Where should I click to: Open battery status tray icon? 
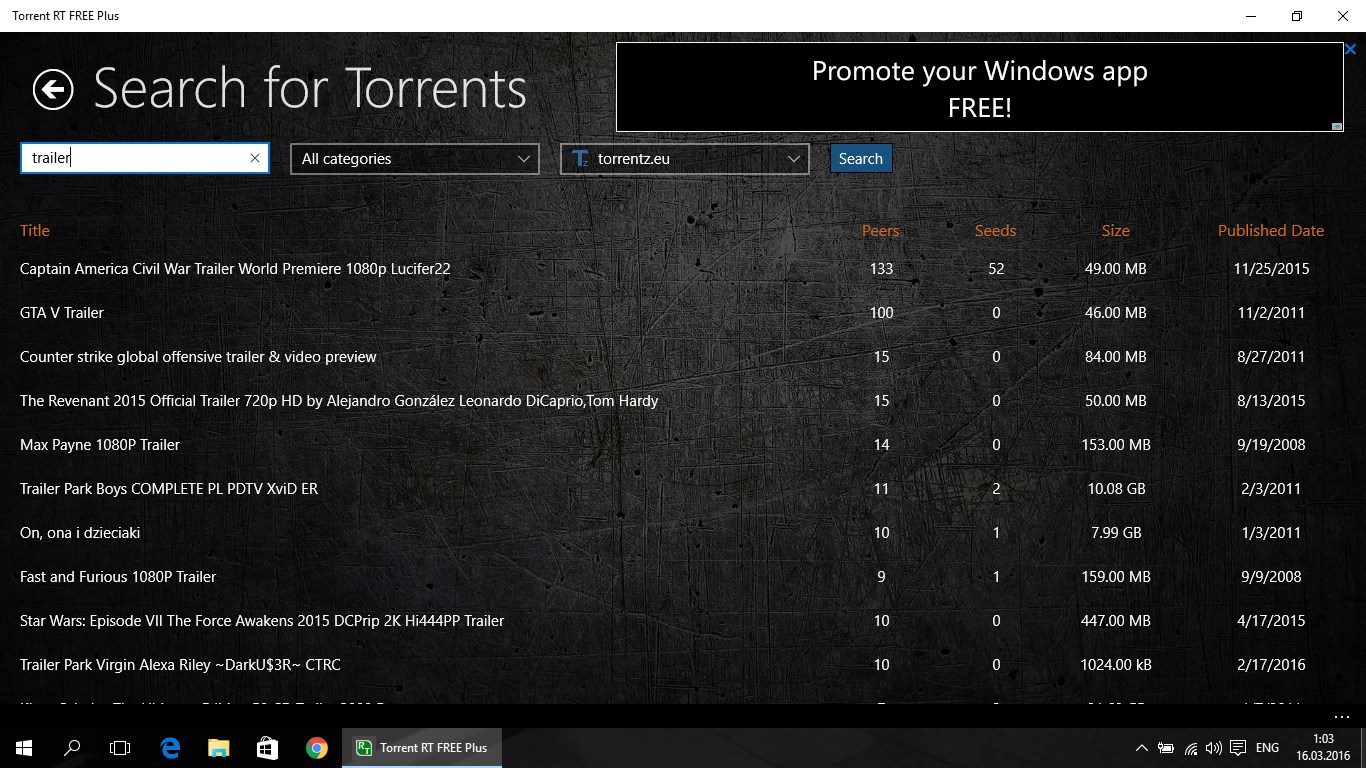pyautogui.click(x=1166, y=747)
